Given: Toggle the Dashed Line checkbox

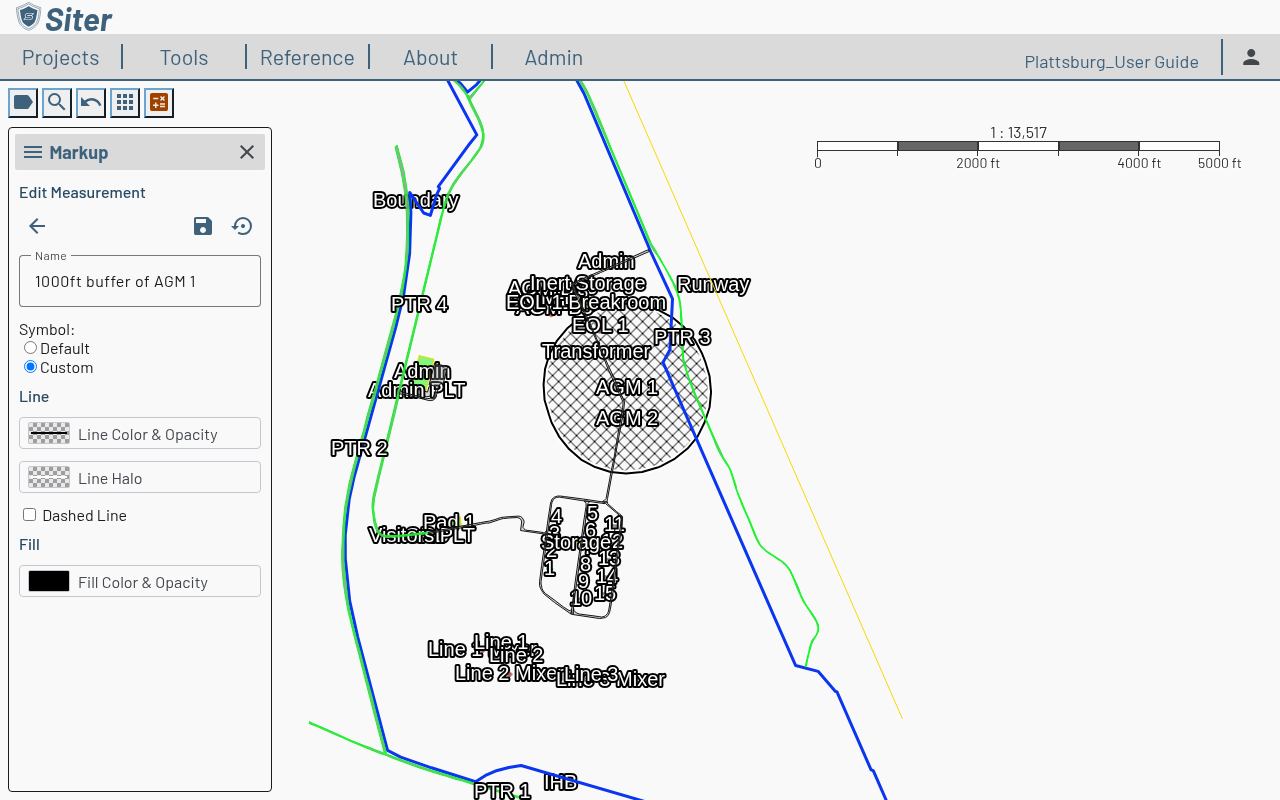Looking at the screenshot, I should click(x=30, y=515).
